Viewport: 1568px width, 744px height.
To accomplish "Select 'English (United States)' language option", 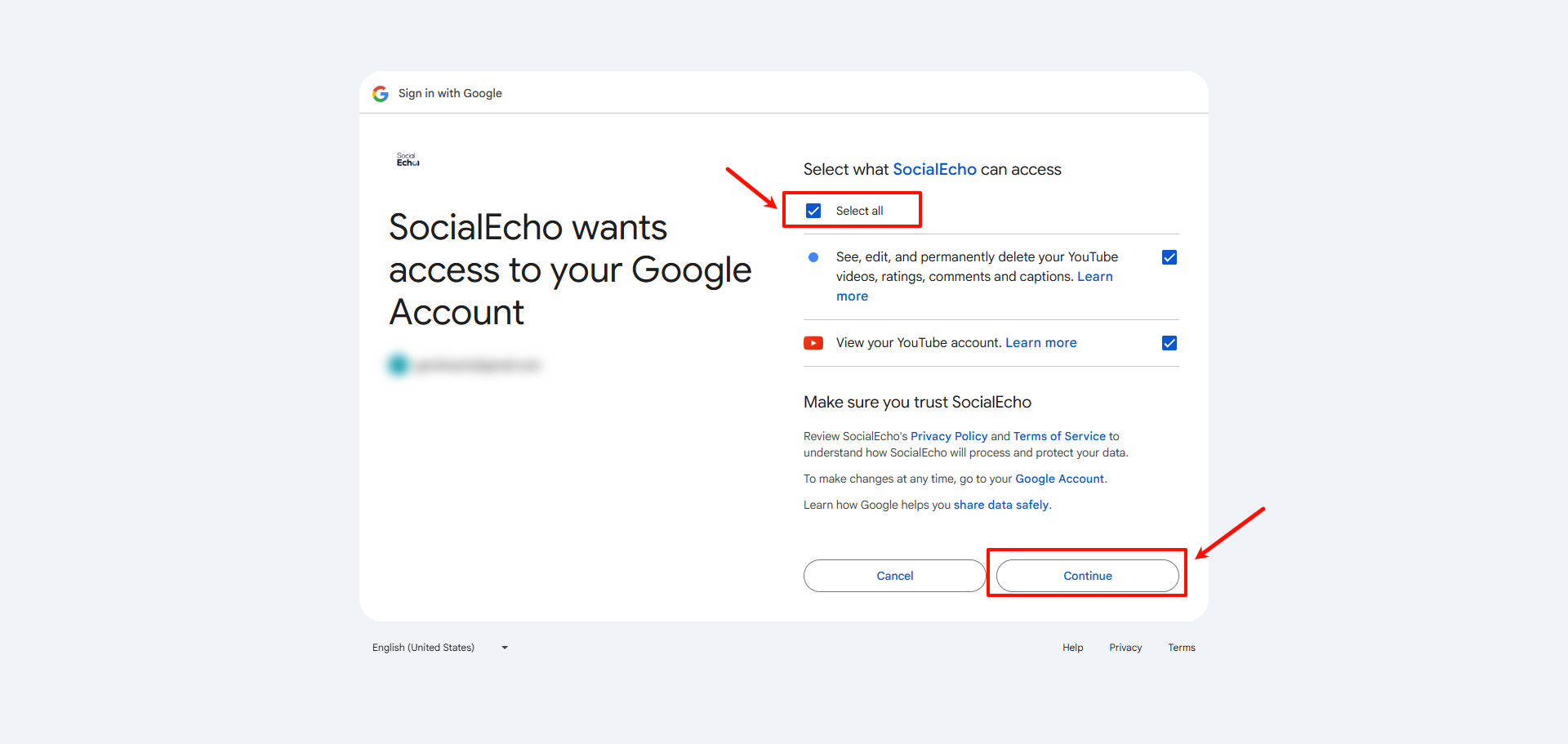I will pyautogui.click(x=422, y=647).
